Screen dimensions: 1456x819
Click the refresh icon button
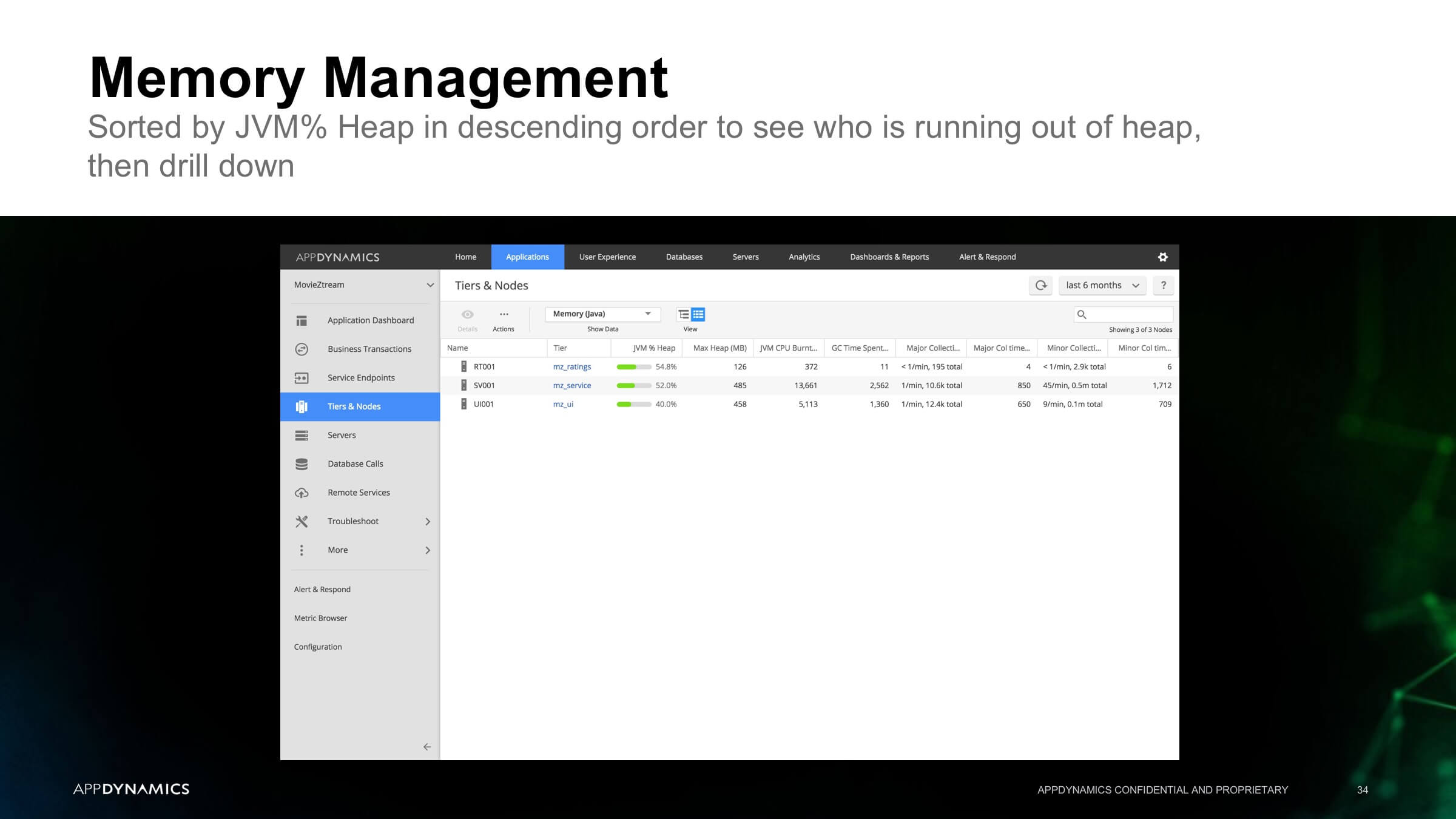coord(1041,285)
